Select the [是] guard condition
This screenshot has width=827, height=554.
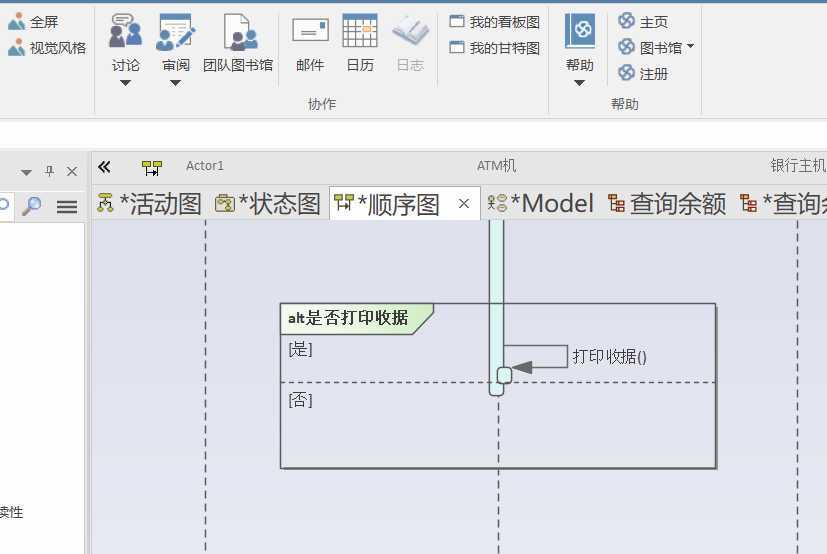coord(301,349)
